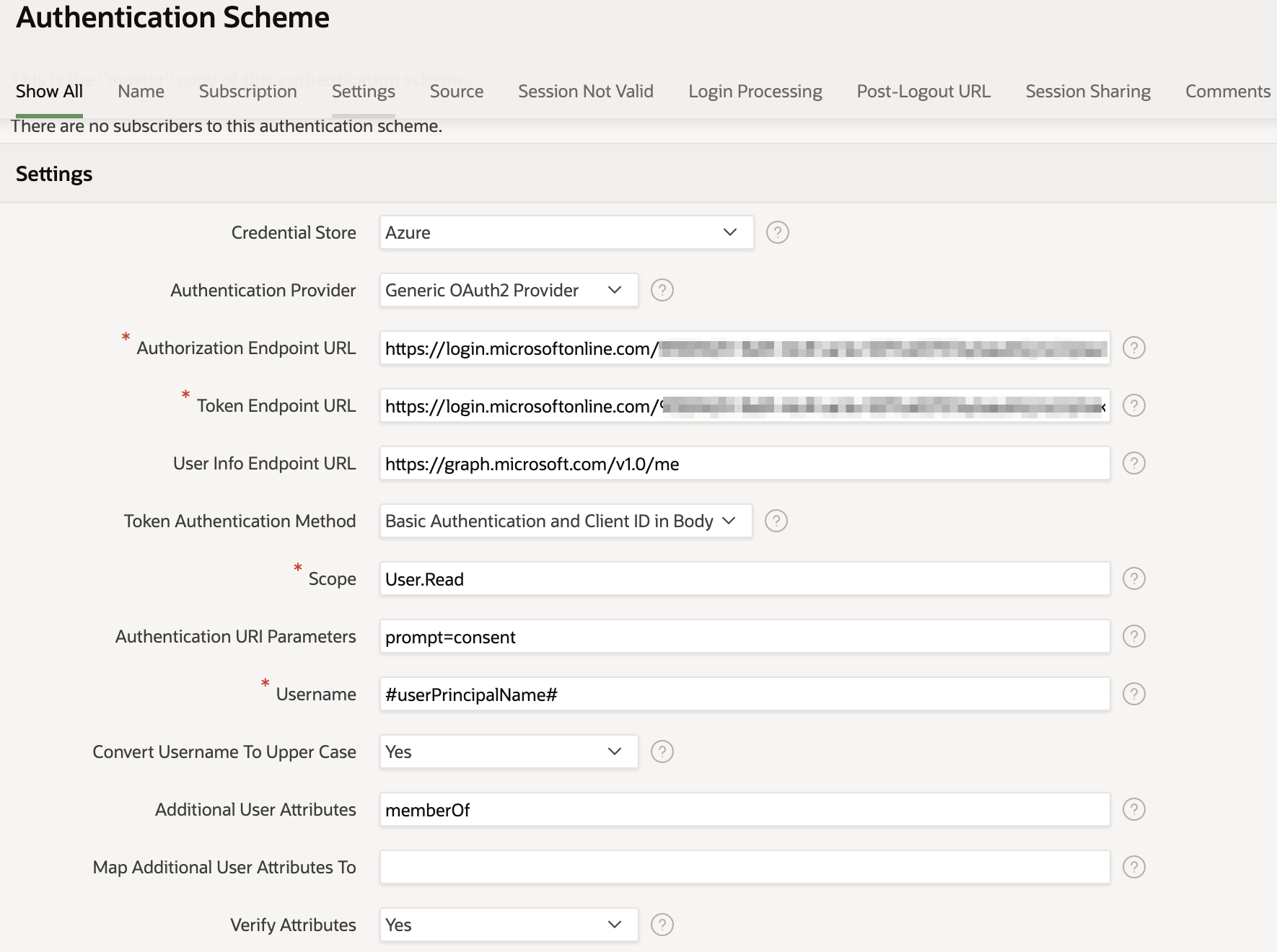Open help for Authentication URI Parameters
The image size is (1277, 952).
tap(1133, 636)
